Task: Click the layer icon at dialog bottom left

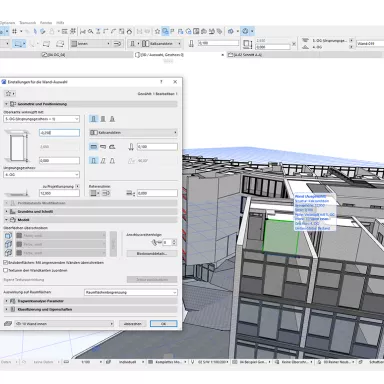Action: pos(8,324)
